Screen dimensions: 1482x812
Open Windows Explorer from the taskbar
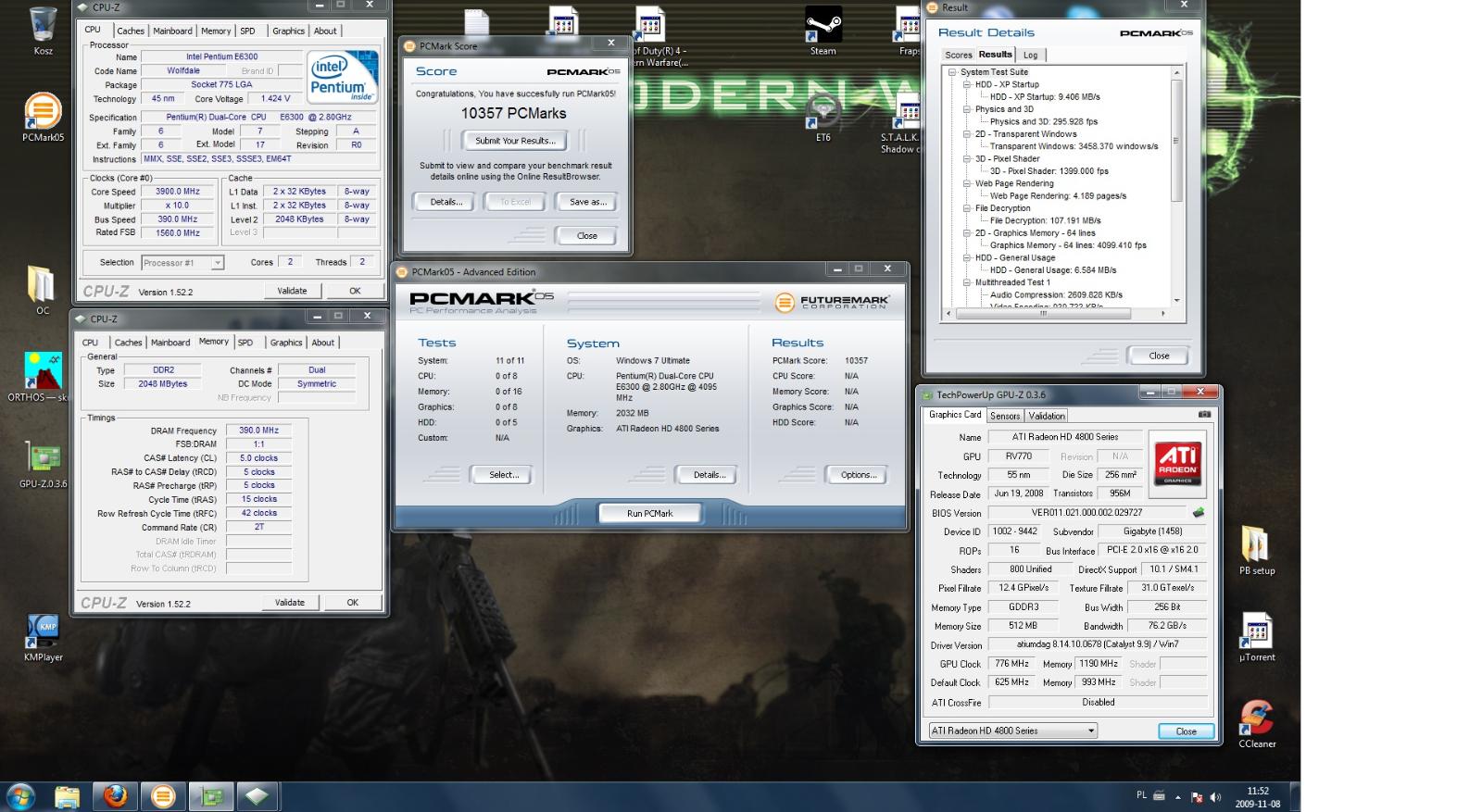click(x=67, y=796)
